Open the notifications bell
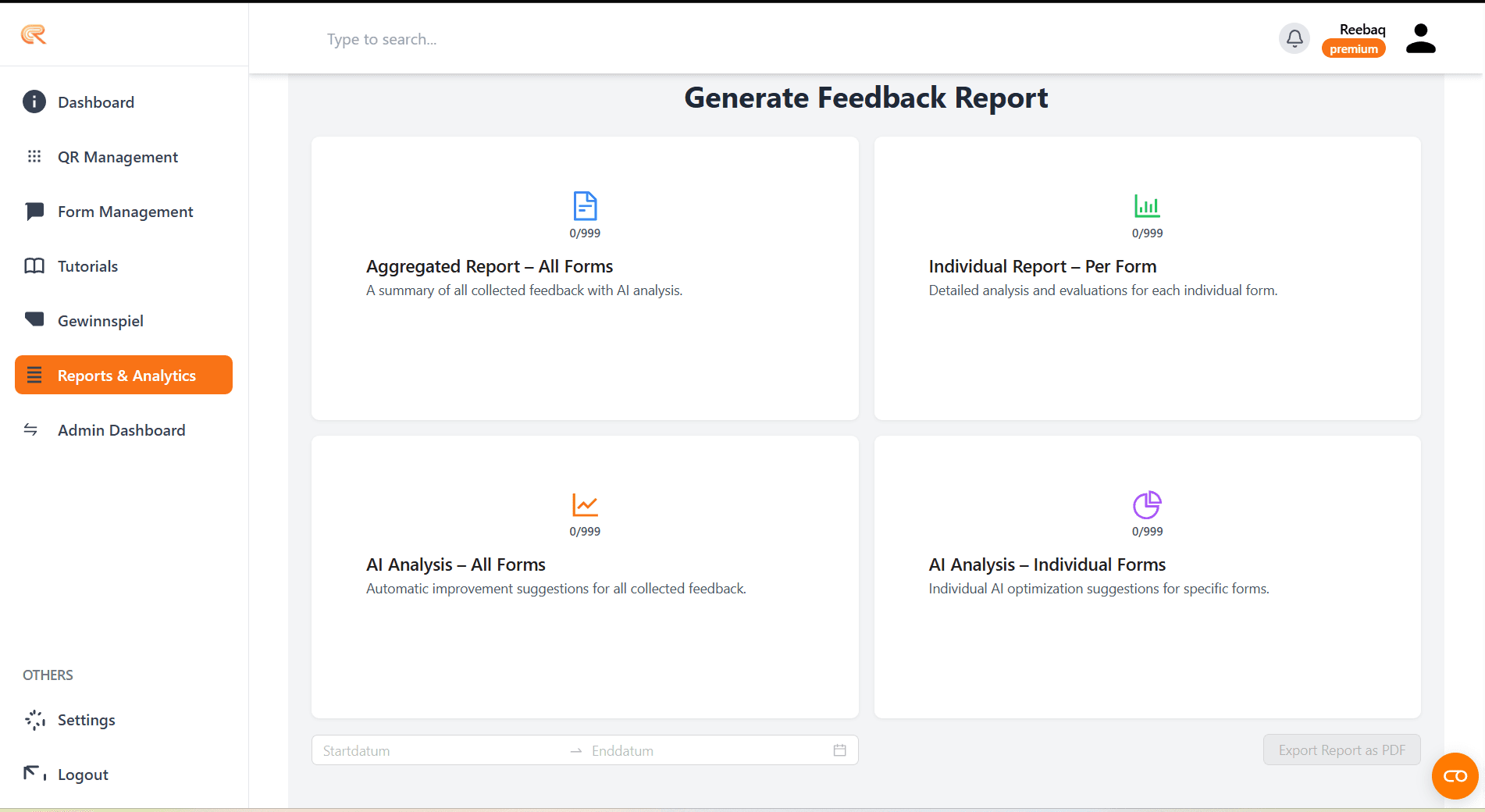1485x812 pixels. (1294, 38)
